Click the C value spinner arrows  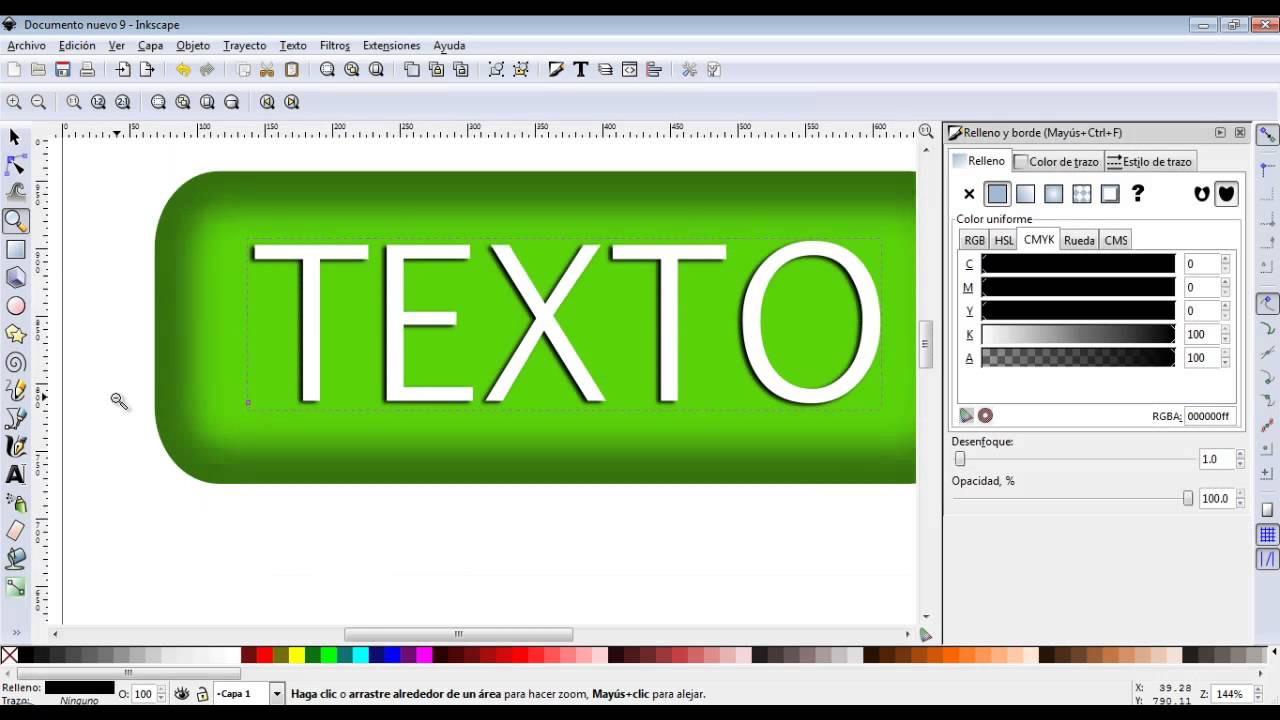[1225, 264]
